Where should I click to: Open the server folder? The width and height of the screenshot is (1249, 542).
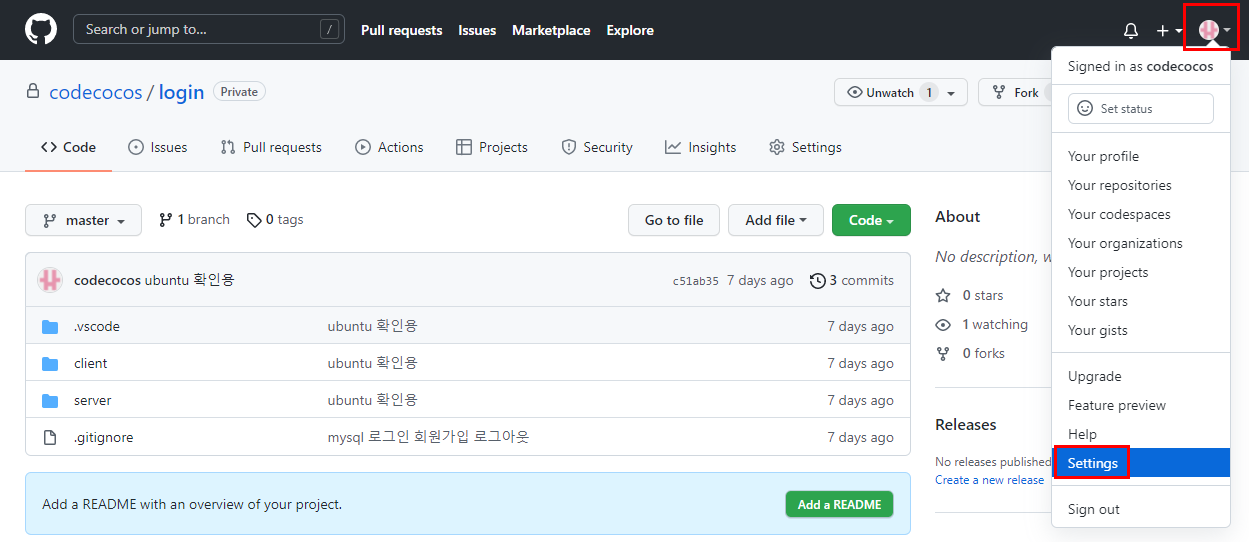(x=93, y=400)
